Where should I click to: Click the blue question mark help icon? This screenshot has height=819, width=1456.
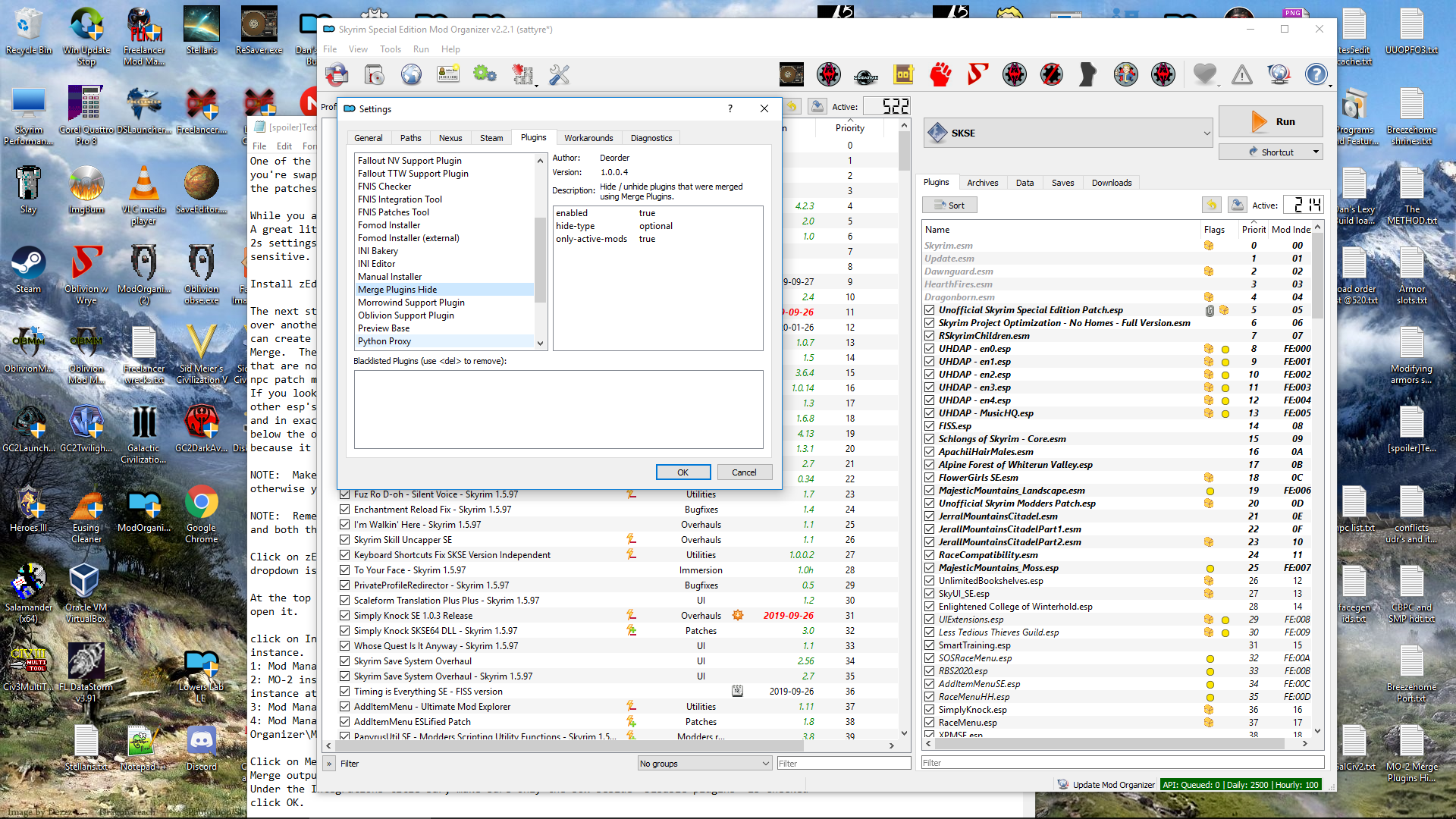pyautogui.click(x=1316, y=74)
